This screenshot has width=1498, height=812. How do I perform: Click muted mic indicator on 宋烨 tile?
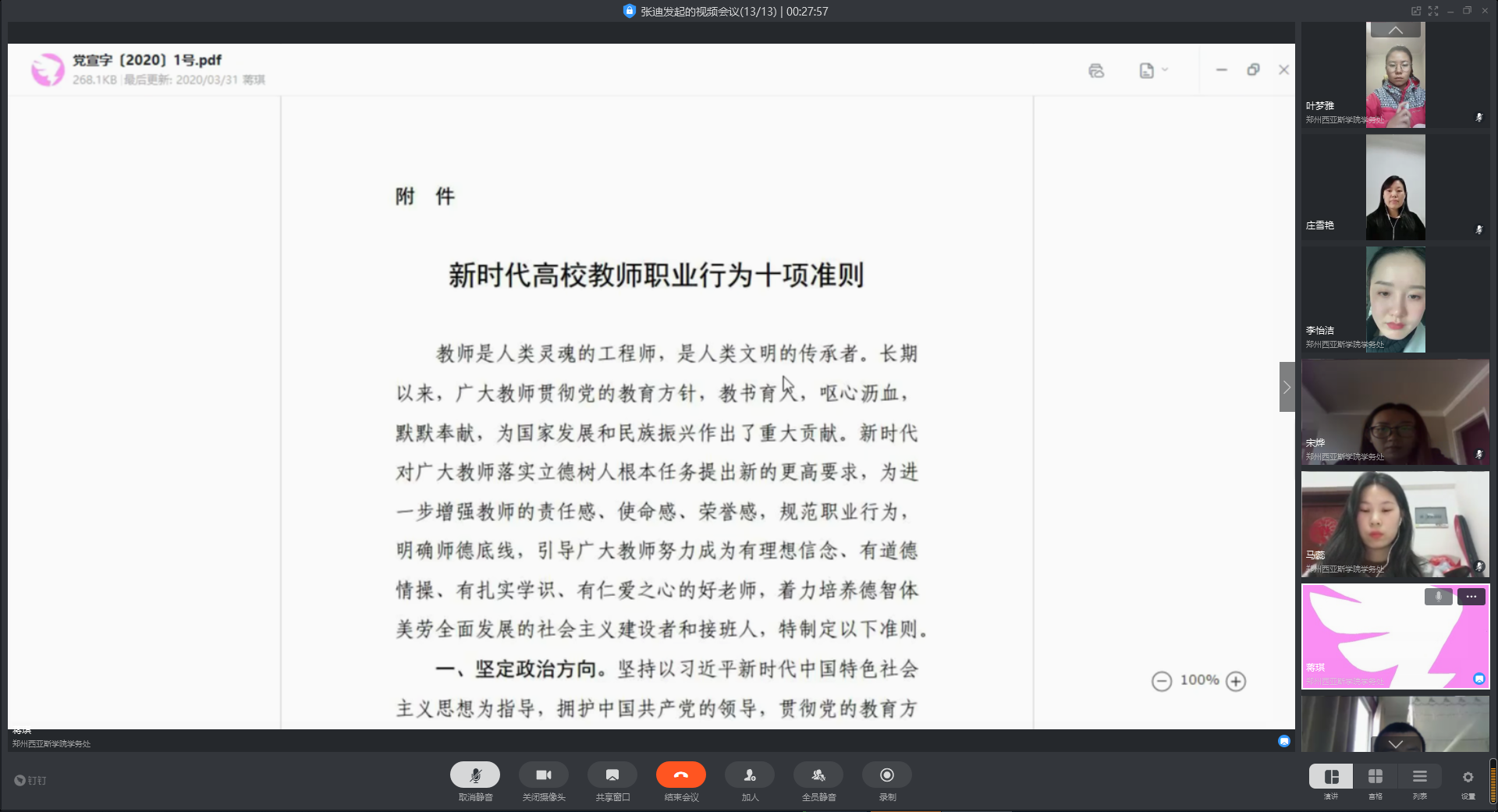1478,454
